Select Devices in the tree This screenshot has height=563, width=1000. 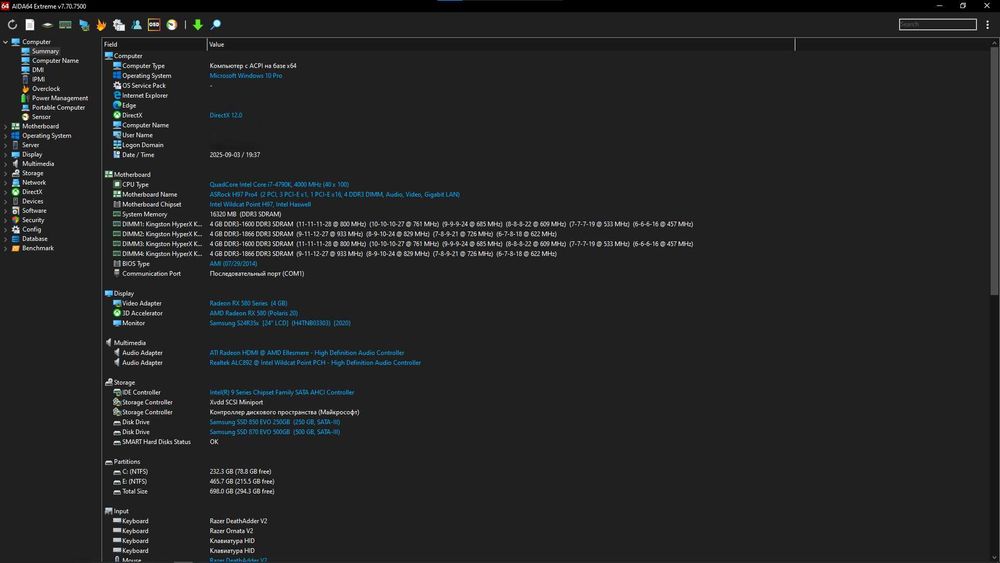[x=33, y=201]
